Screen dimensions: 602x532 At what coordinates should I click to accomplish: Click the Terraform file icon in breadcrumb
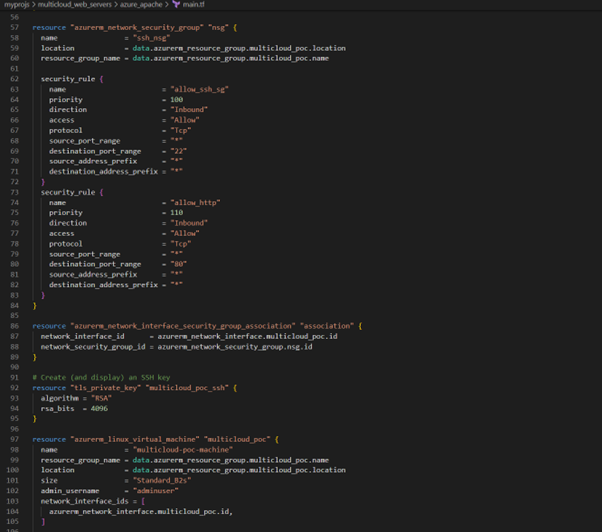coord(176,5)
